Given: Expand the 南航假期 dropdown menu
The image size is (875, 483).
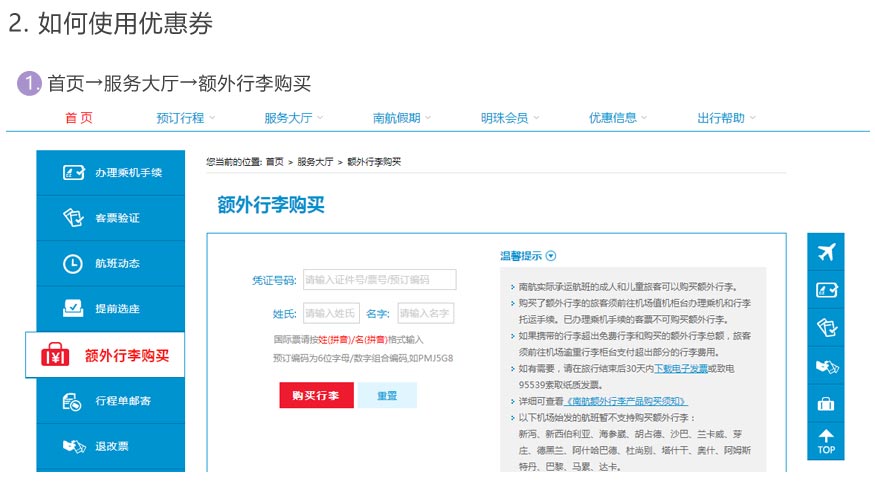Looking at the screenshot, I should pos(402,118).
